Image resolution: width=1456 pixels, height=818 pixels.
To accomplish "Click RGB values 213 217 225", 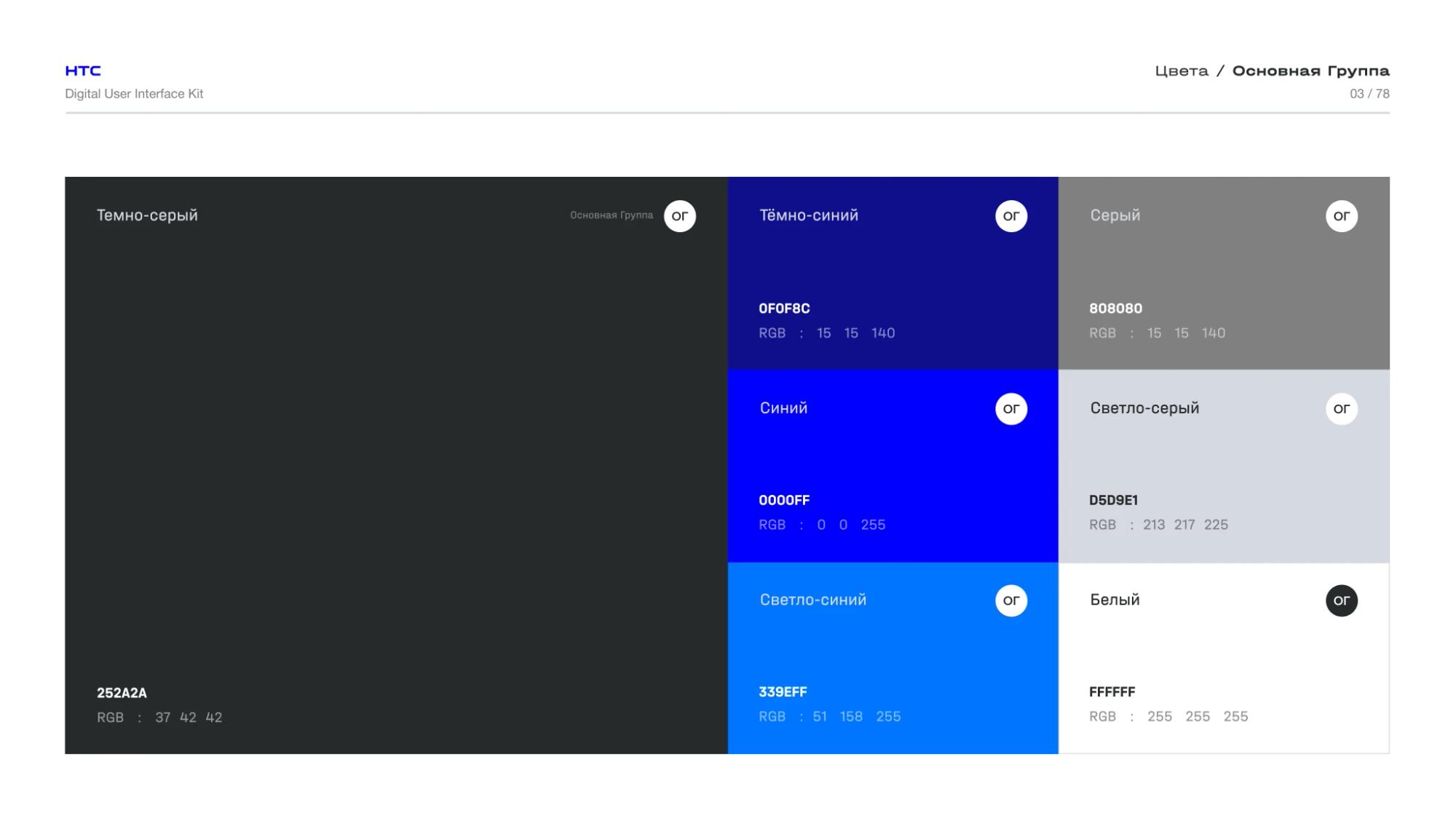I will [1185, 525].
